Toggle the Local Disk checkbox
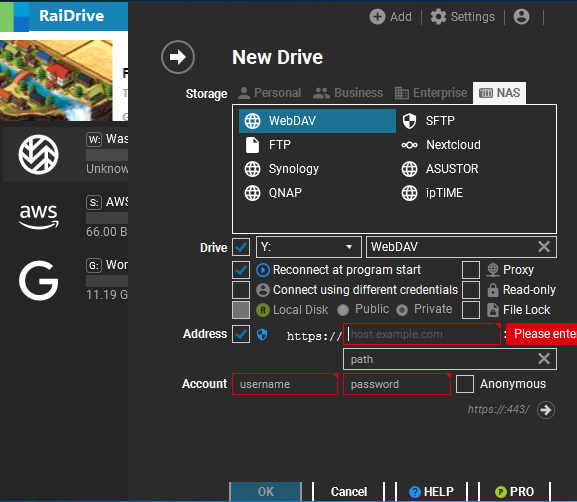This screenshot has height=502, width=577. point(241,310)
